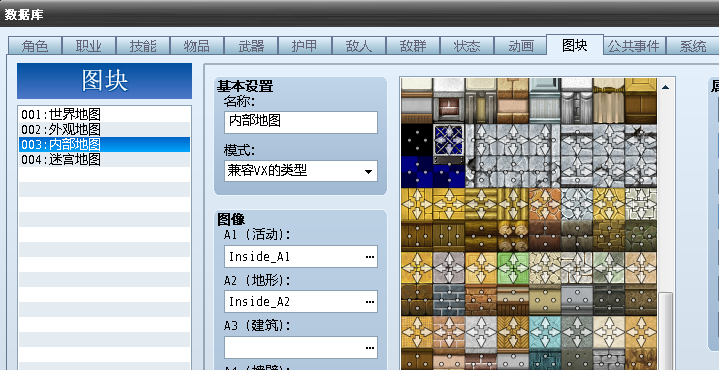This screenshot has width=719, height=370.
Task: Open the 护甲 tab
Action: click(x=304, y=46)
